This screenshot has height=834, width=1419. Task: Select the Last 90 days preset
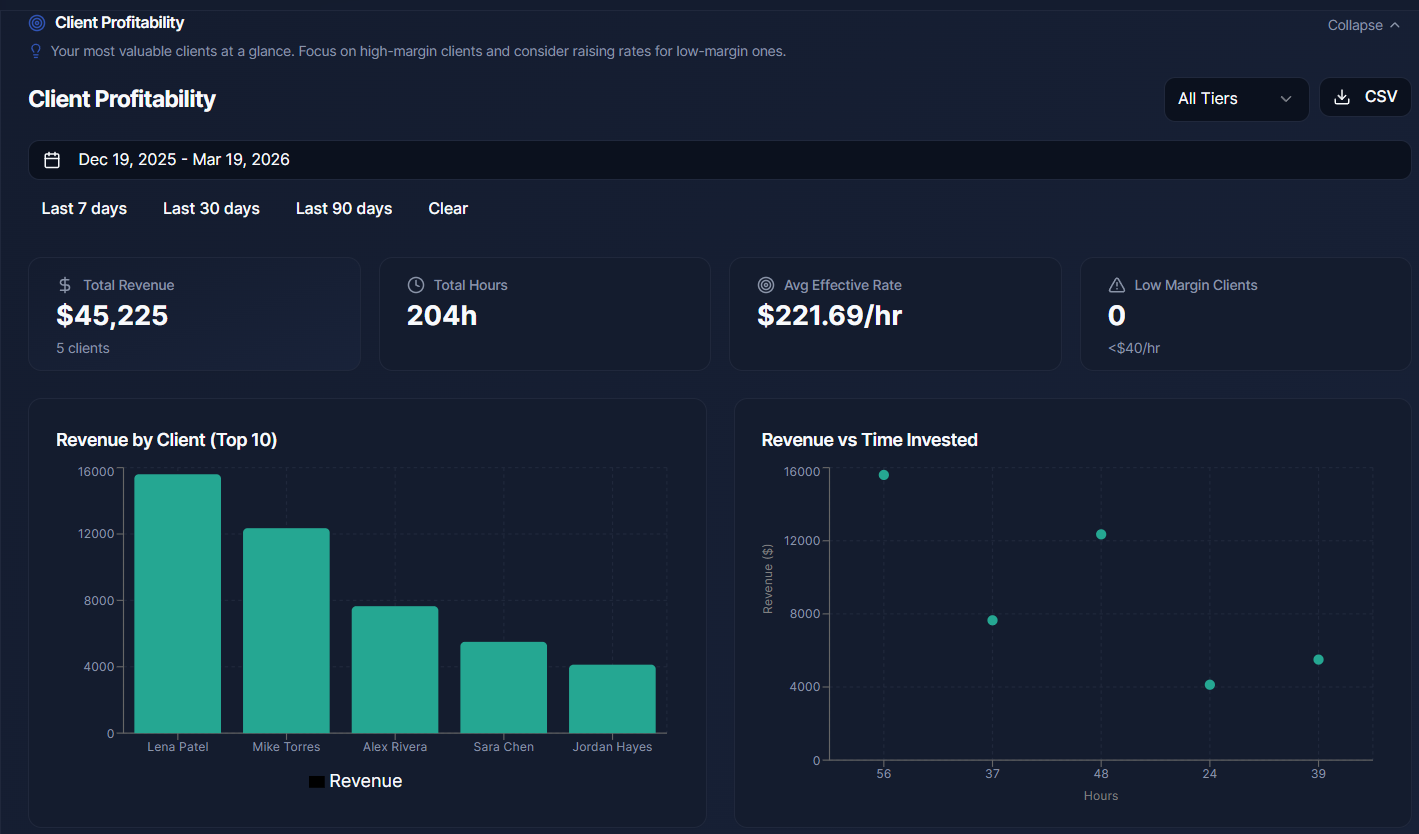[344, 208]
